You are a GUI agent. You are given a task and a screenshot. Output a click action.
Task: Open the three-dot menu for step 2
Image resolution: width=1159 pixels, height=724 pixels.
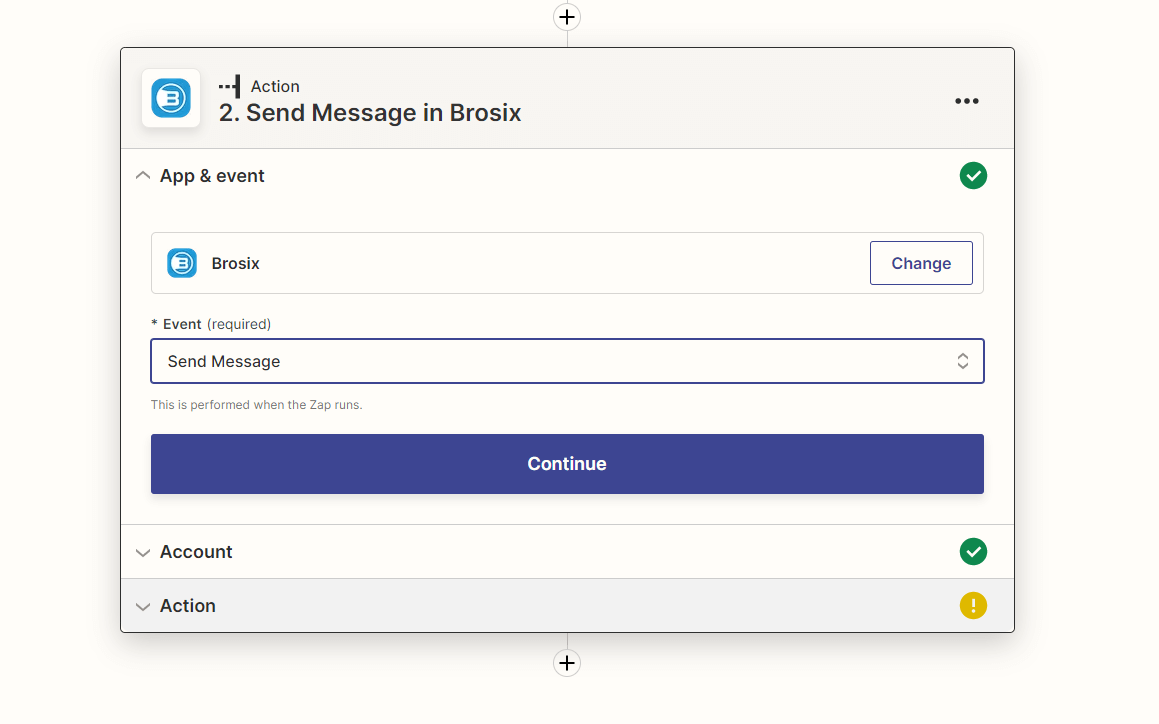pyautogui.click(x=966, y=101)
